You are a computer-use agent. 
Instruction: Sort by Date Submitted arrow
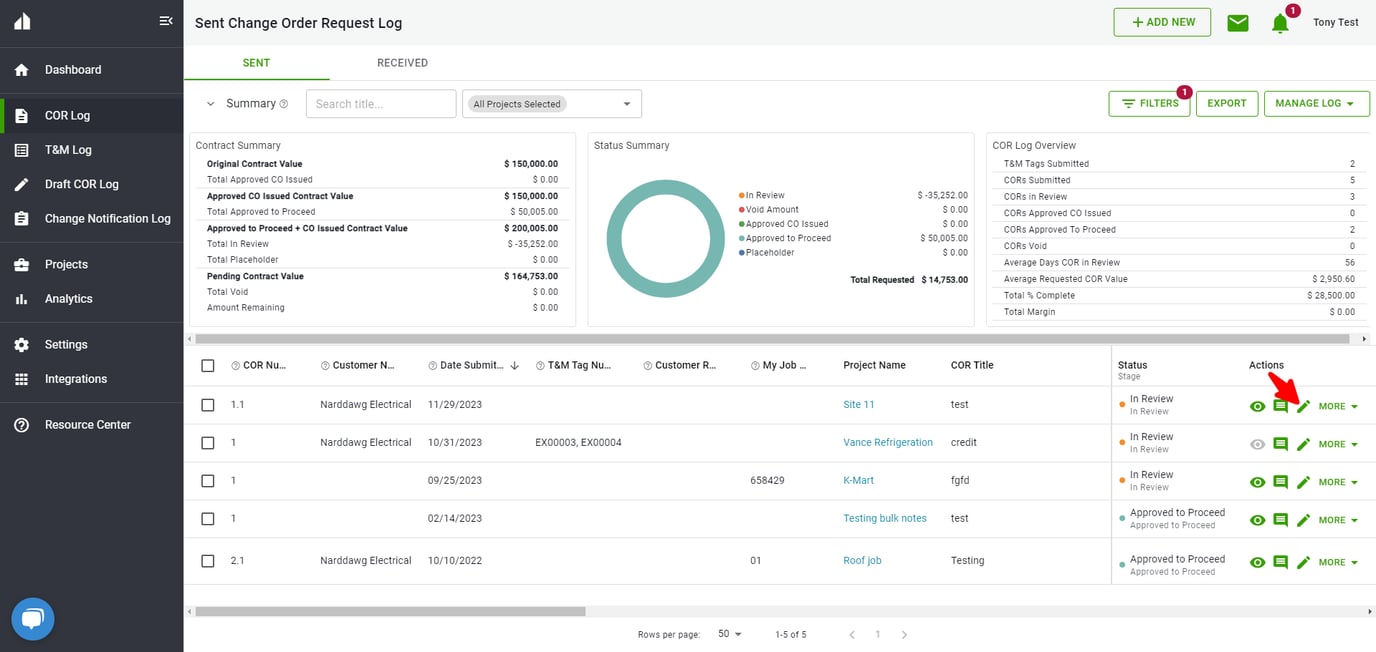pos(514,365)
